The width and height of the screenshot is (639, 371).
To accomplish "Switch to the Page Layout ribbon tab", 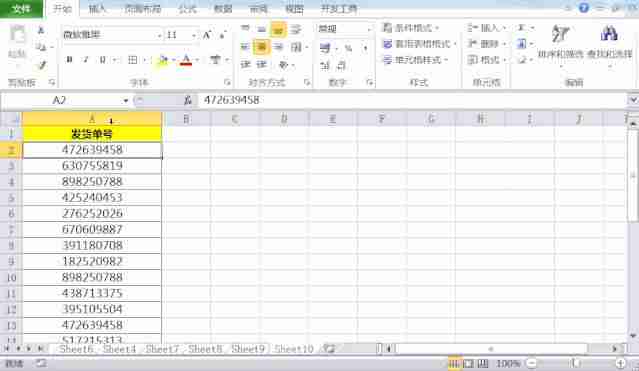I will [143, 9].
